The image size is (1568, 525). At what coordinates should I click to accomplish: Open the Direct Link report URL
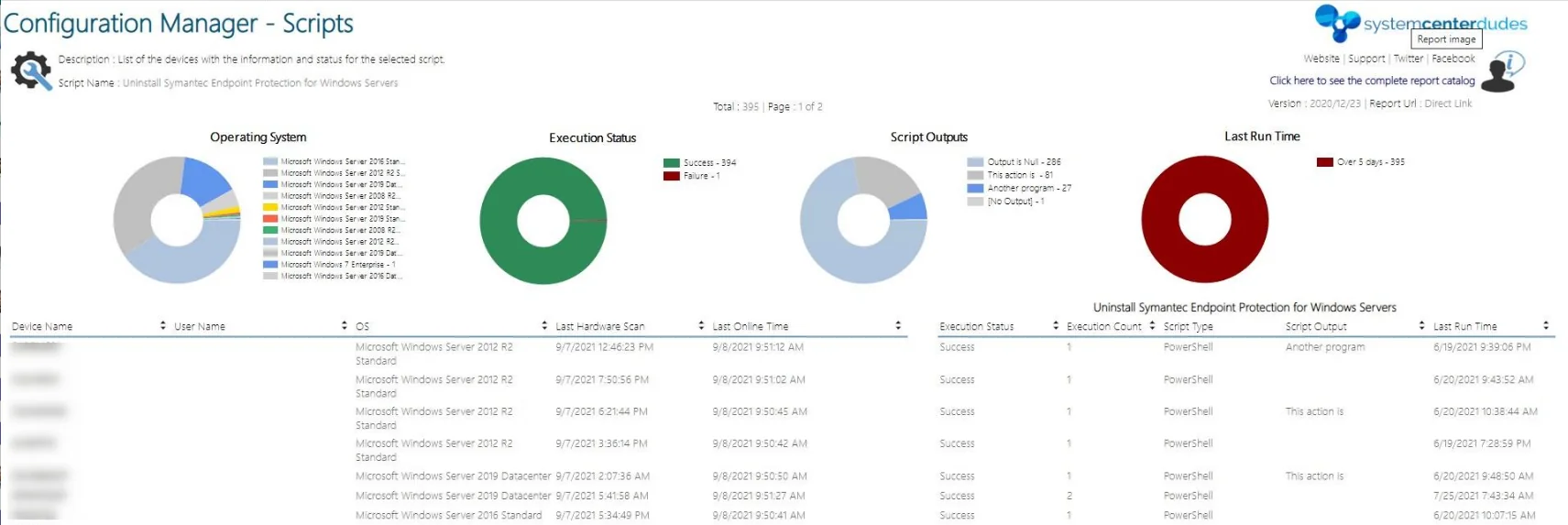pyautogui.click(x=1448, y=104)
